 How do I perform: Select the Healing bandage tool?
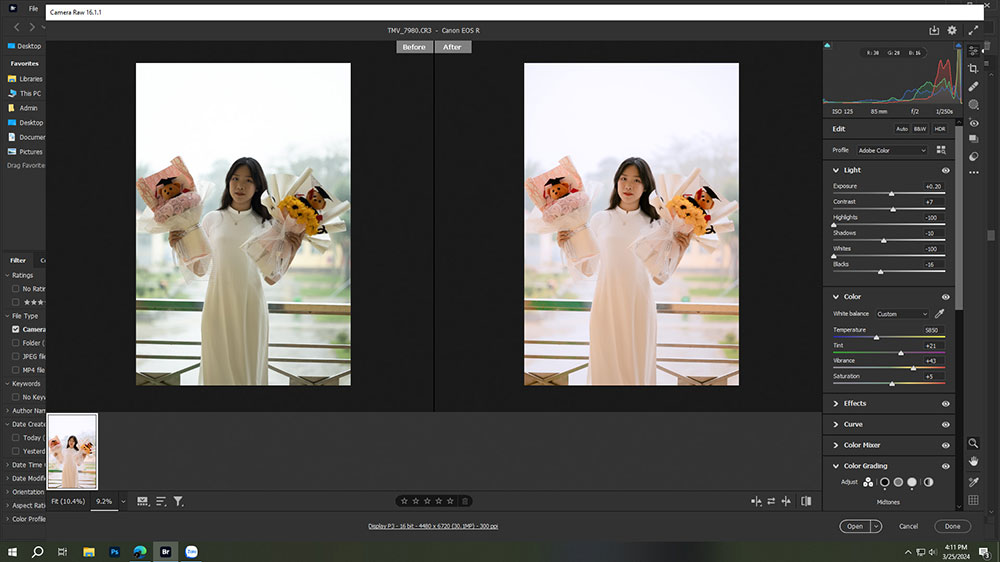(x=973, y=86)
